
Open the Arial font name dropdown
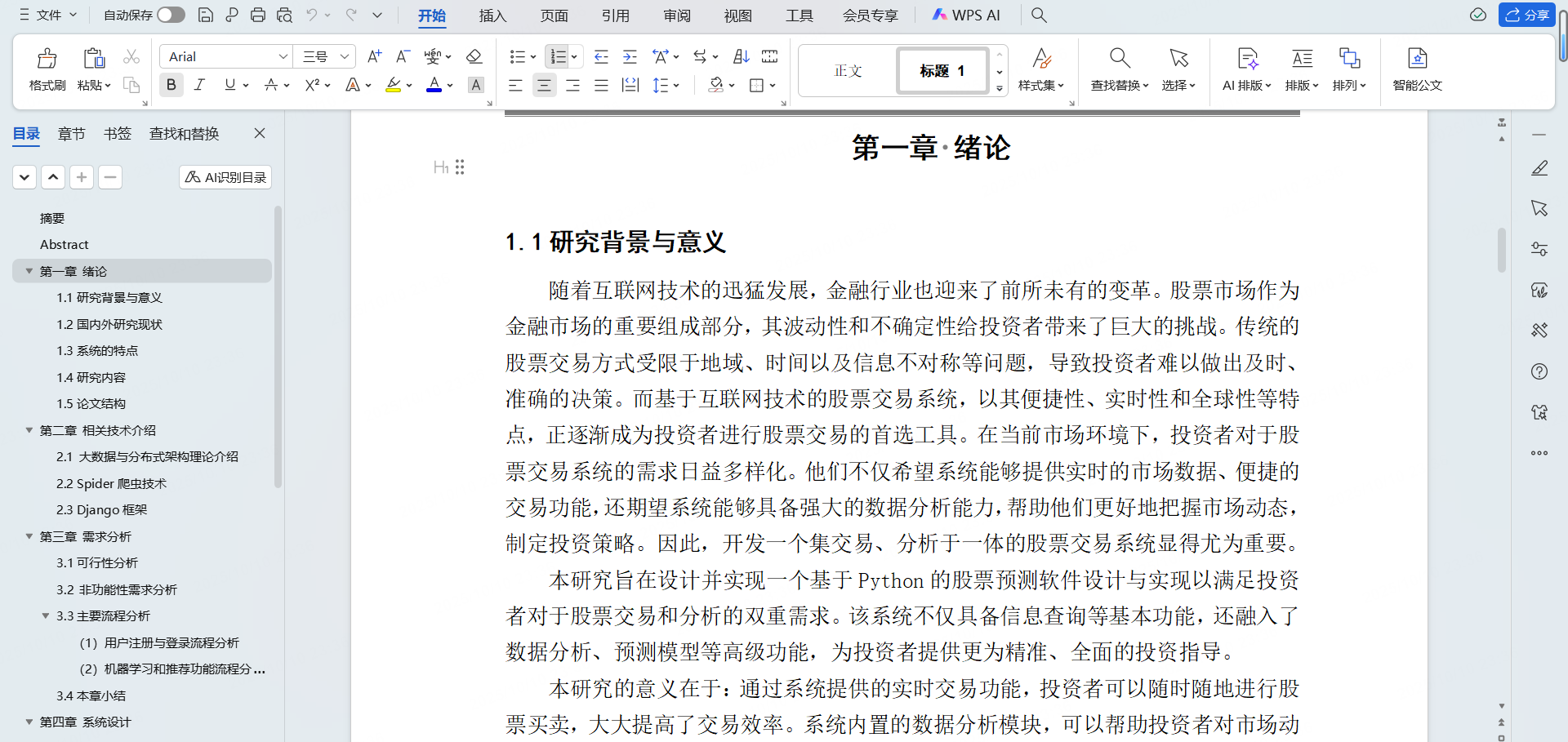click(283, 56)
